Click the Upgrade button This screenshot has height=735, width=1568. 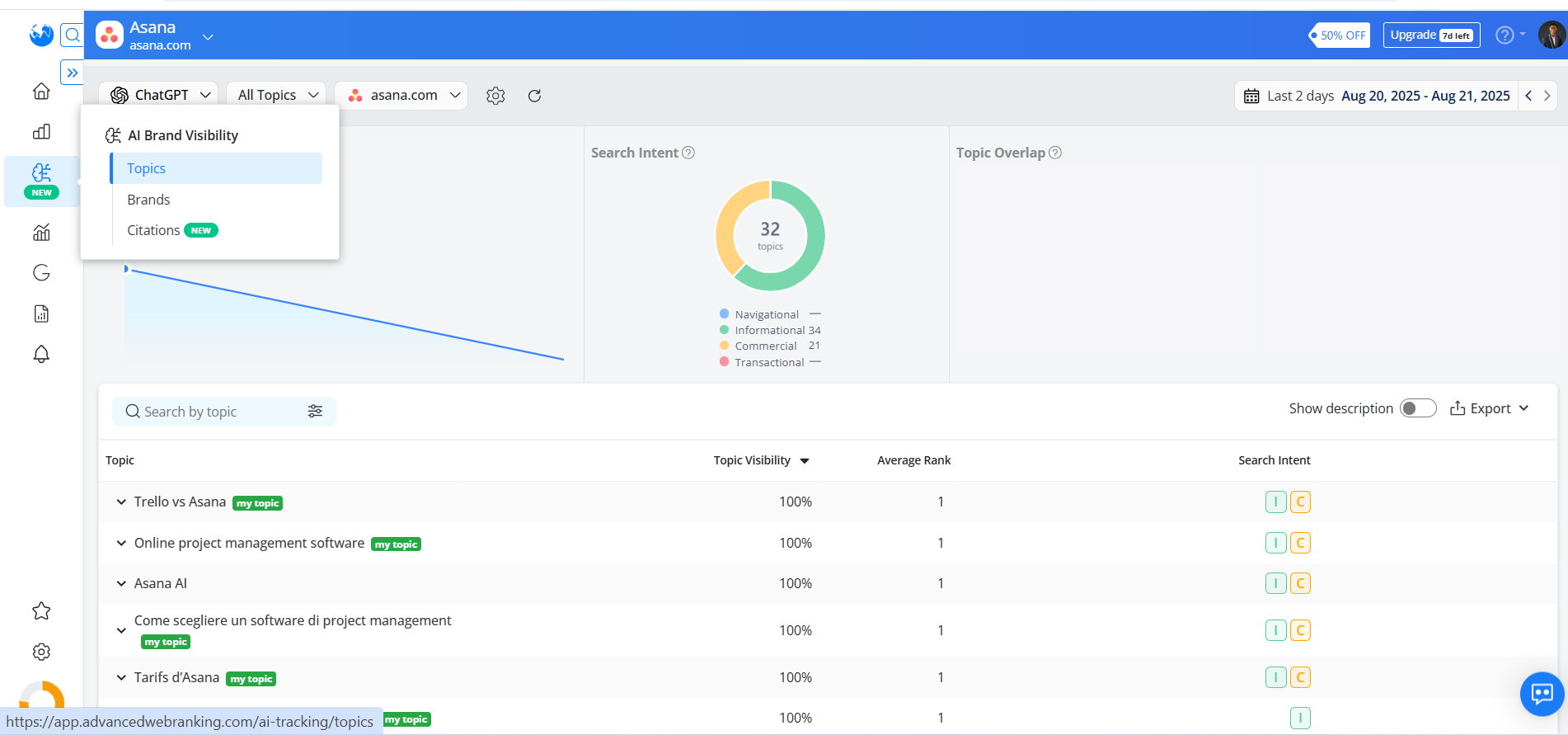pyautogui.click(x=1431, y=35)
